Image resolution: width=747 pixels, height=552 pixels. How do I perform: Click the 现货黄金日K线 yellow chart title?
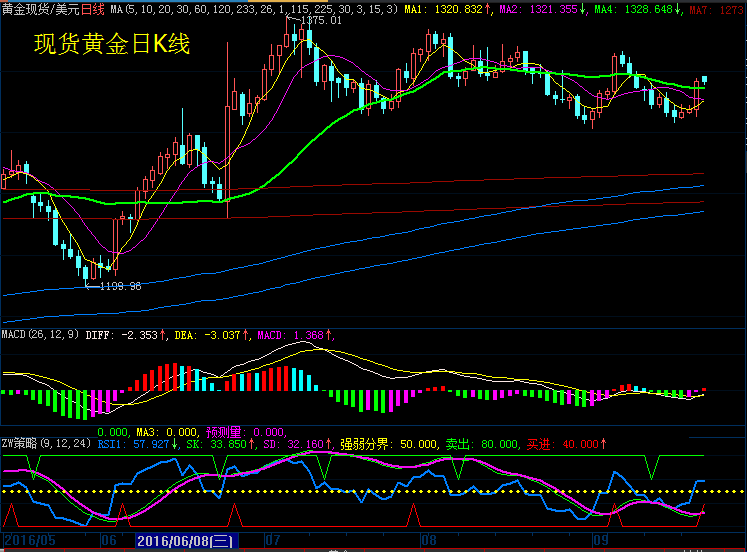110,45
